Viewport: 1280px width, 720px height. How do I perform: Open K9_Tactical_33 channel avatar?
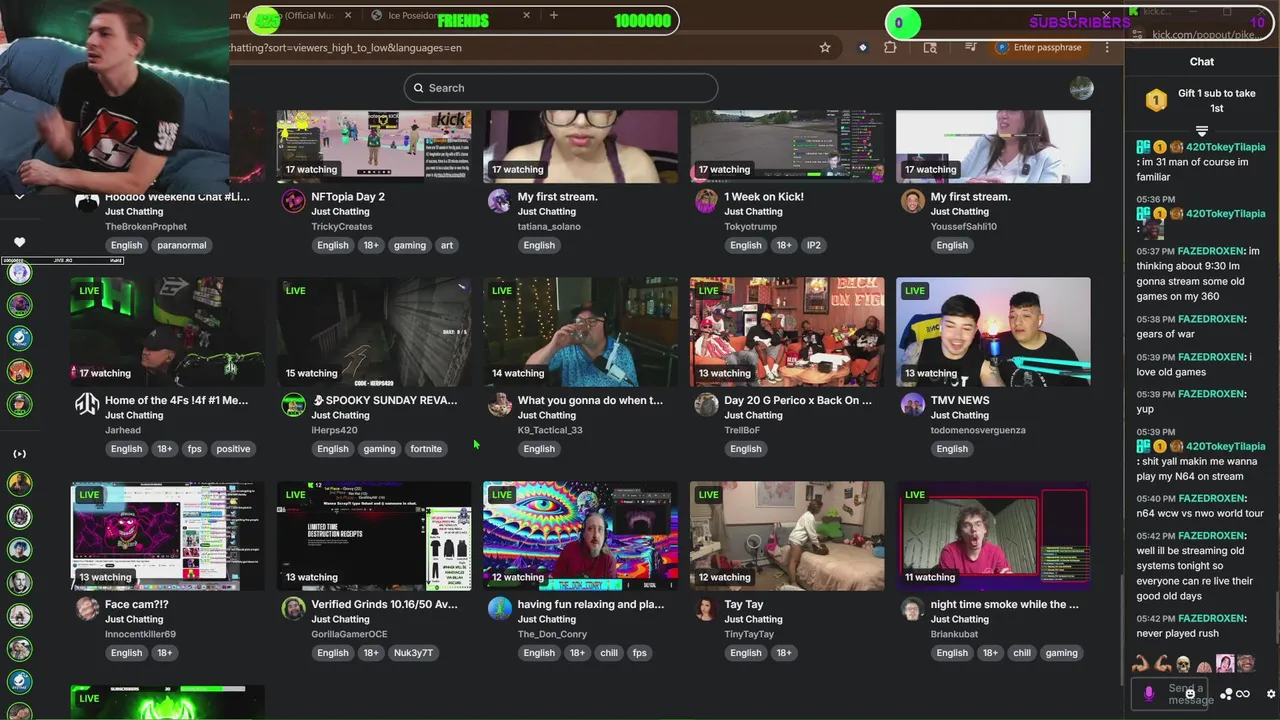[x=500, y=404]
